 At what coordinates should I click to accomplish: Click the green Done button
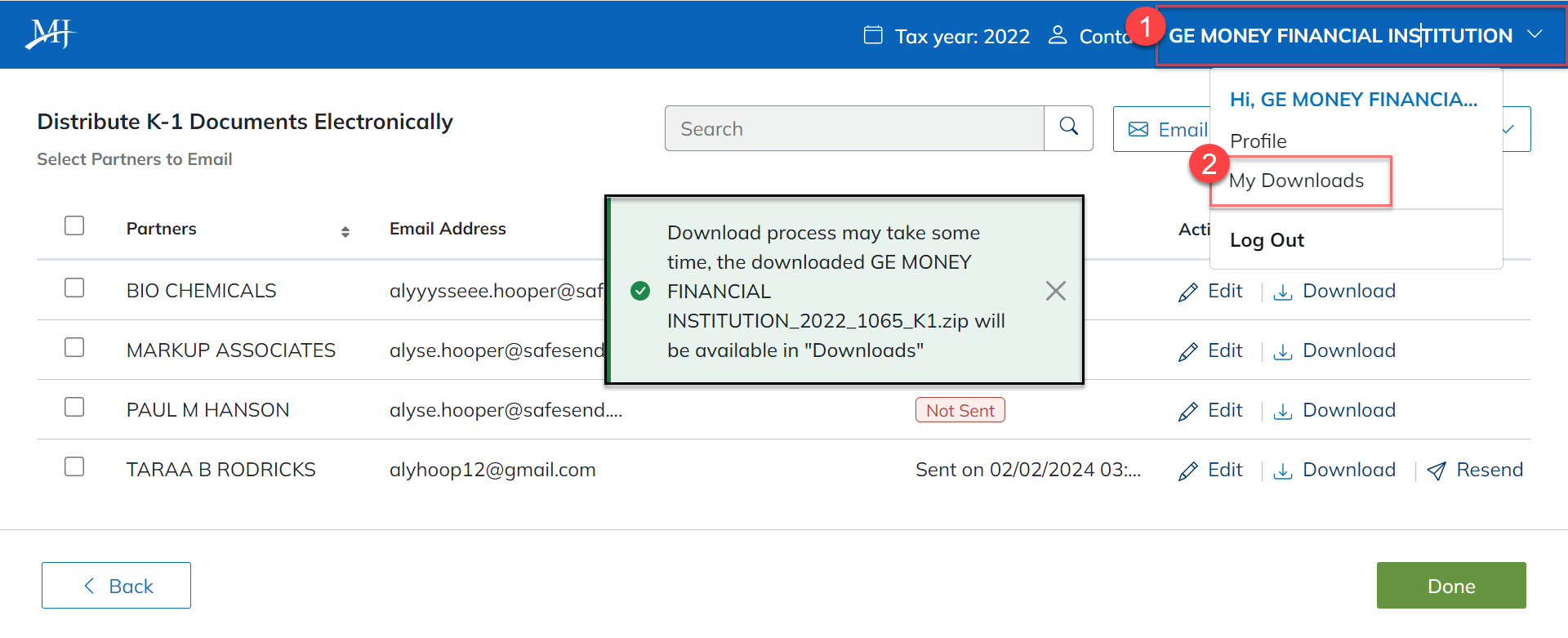pos(1451,585)
